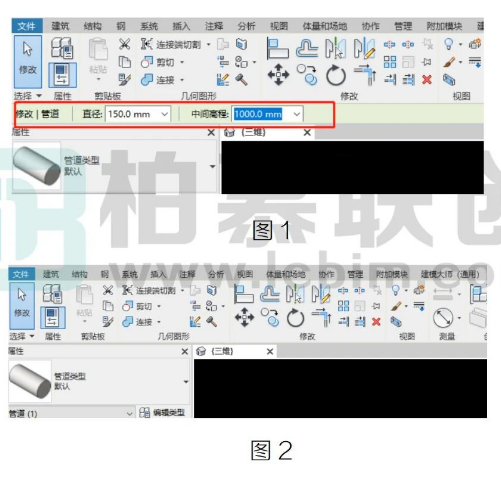Expand 剪切 dropdown in Figure 1 geometry panel

[182, 62]
